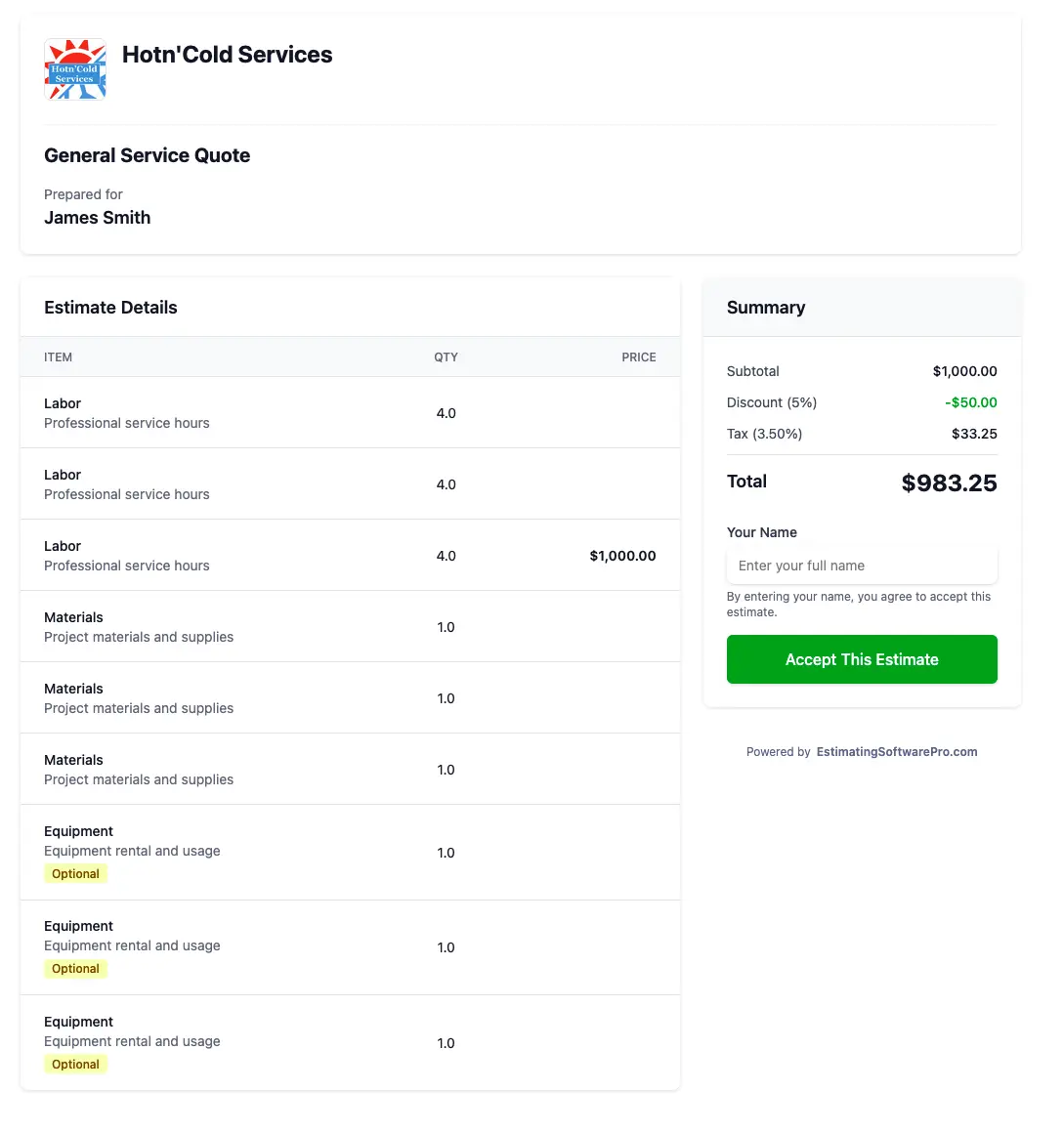Click the $1,000.00 price on third Labor row
1064x1133 pixels.
click(x=622, y=556)
